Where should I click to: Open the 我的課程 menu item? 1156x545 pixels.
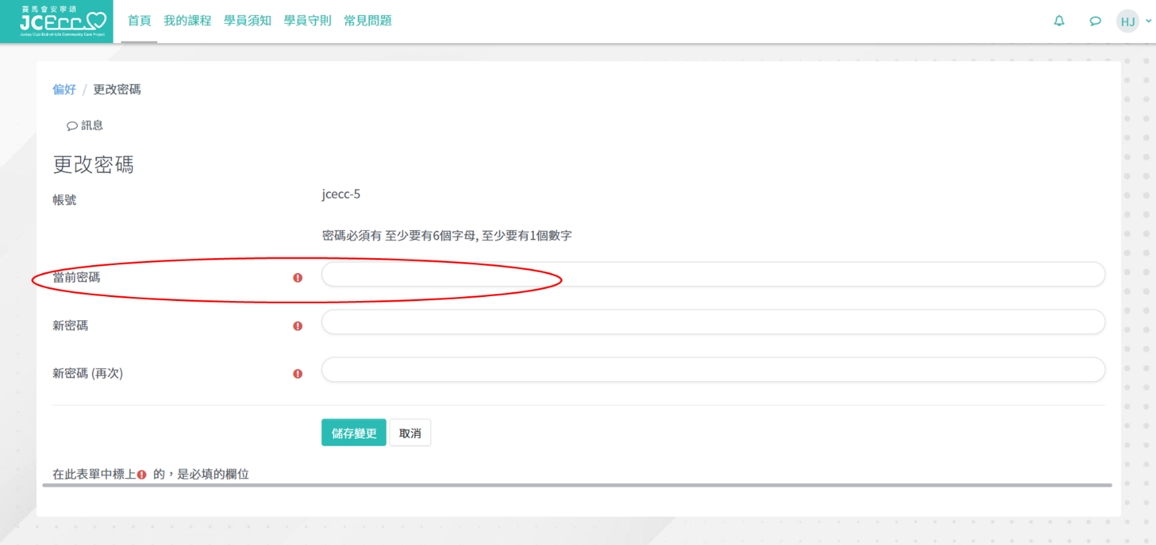[187, 21]
